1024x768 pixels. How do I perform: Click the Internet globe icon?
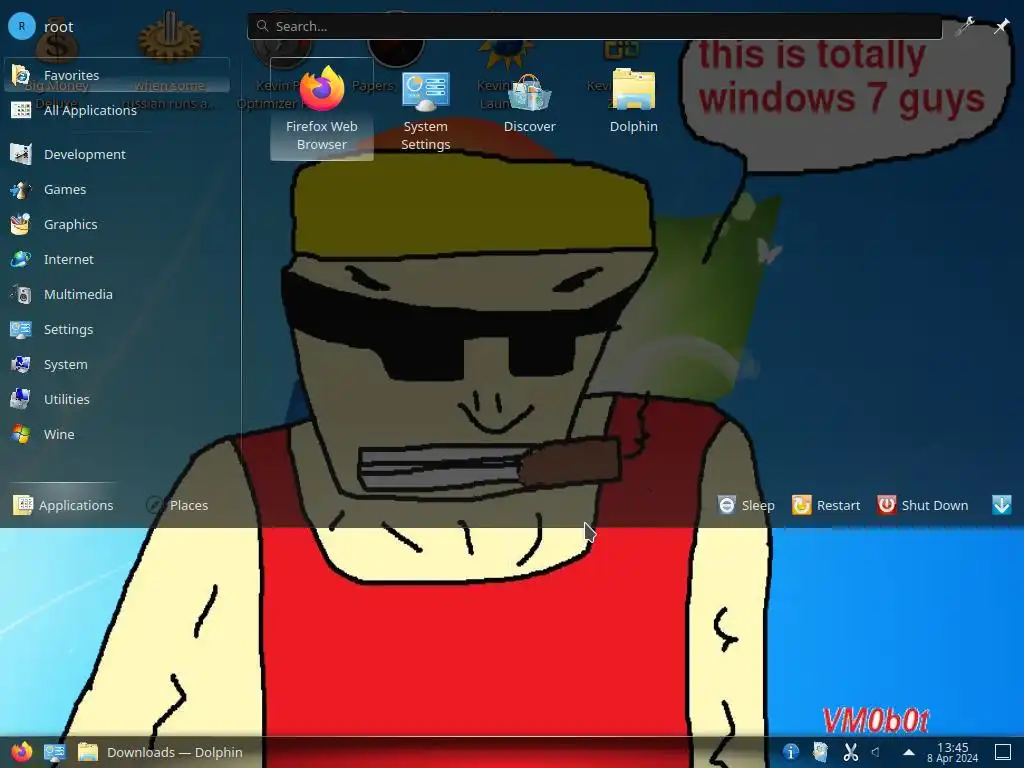[21, 259]
